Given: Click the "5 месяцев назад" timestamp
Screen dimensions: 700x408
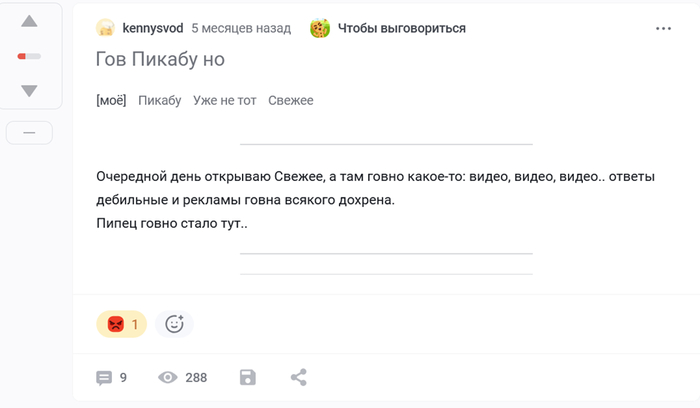Looking at the screenshot, I should click(x=241, y=28).
